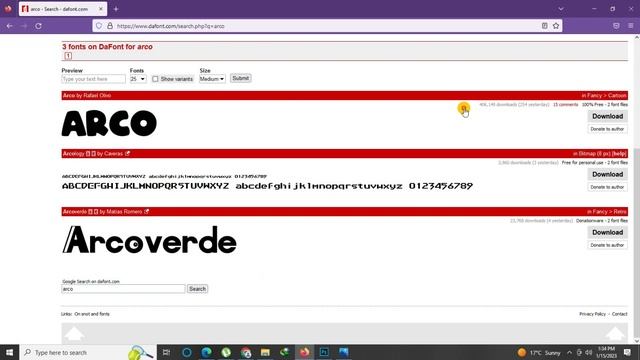Open Caveras author link

click(x=113, y=153)
